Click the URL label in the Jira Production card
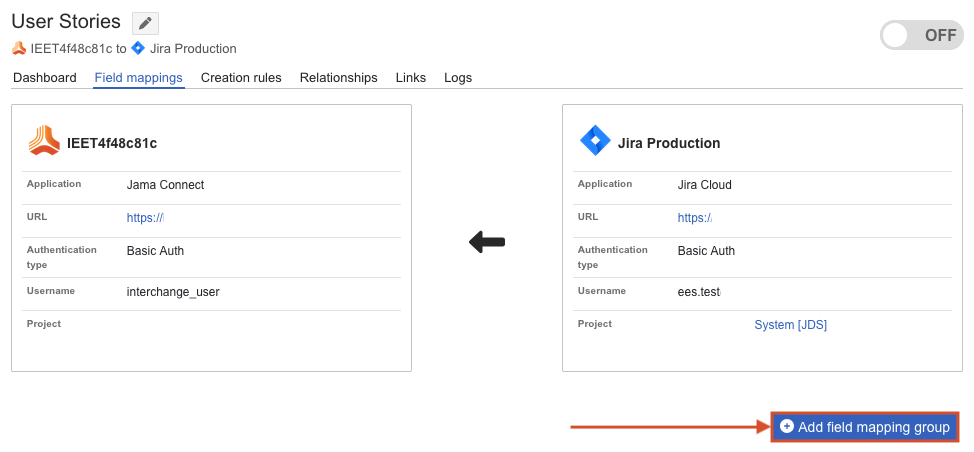 point(588,217)
